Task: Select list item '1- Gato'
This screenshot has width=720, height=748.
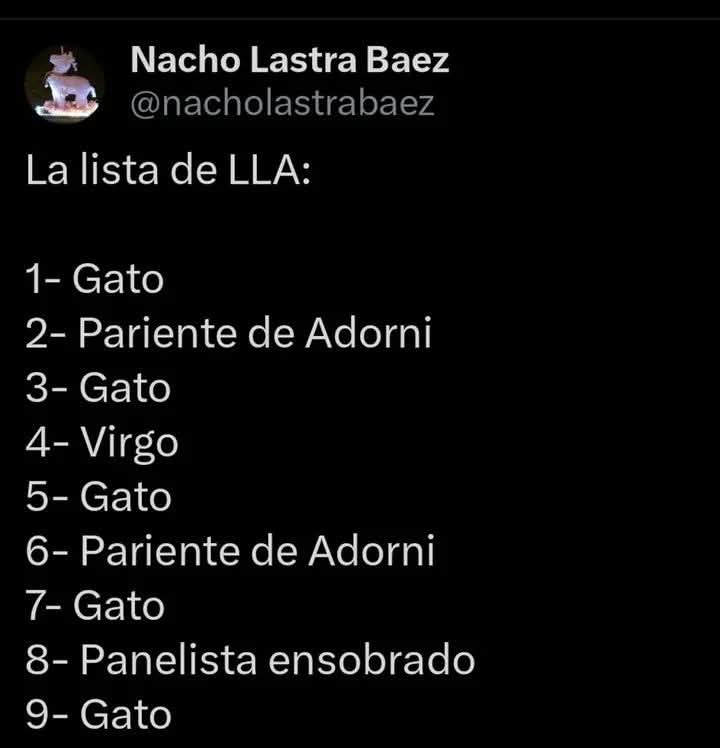Action: tap(95, 279)
